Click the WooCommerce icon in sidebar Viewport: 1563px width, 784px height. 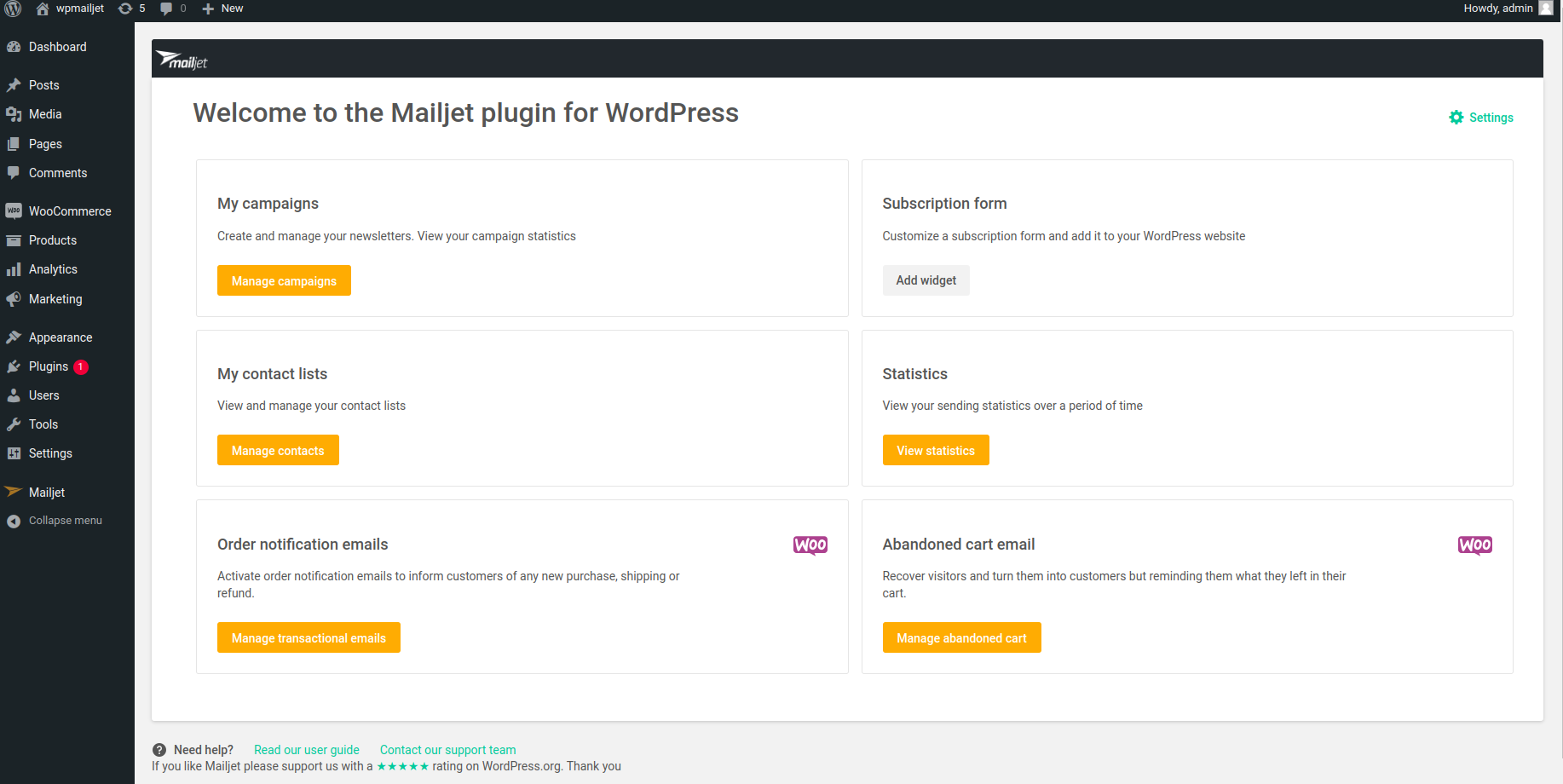point(14,210)
